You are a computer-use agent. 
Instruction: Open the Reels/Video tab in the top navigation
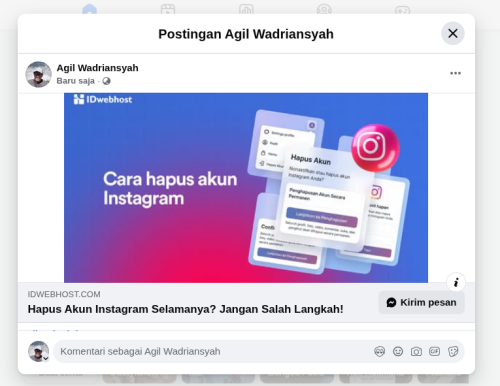(x=168, y=9)
